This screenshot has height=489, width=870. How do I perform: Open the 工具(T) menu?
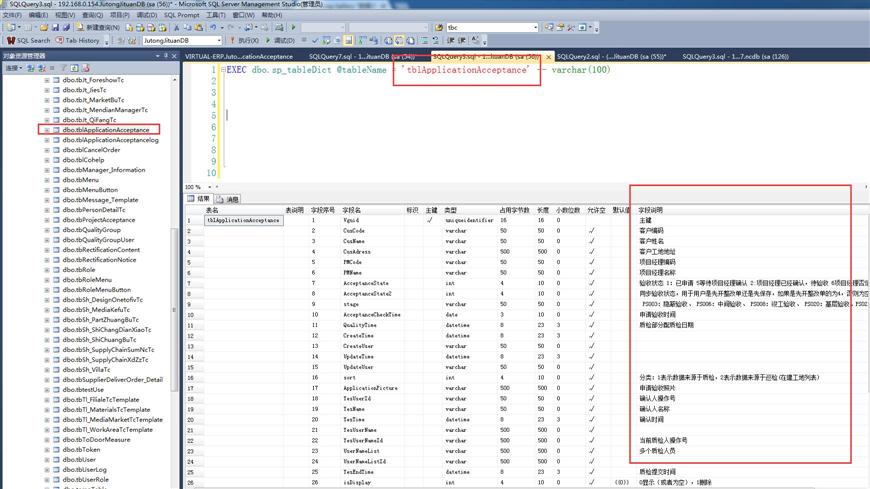point(216,15)
